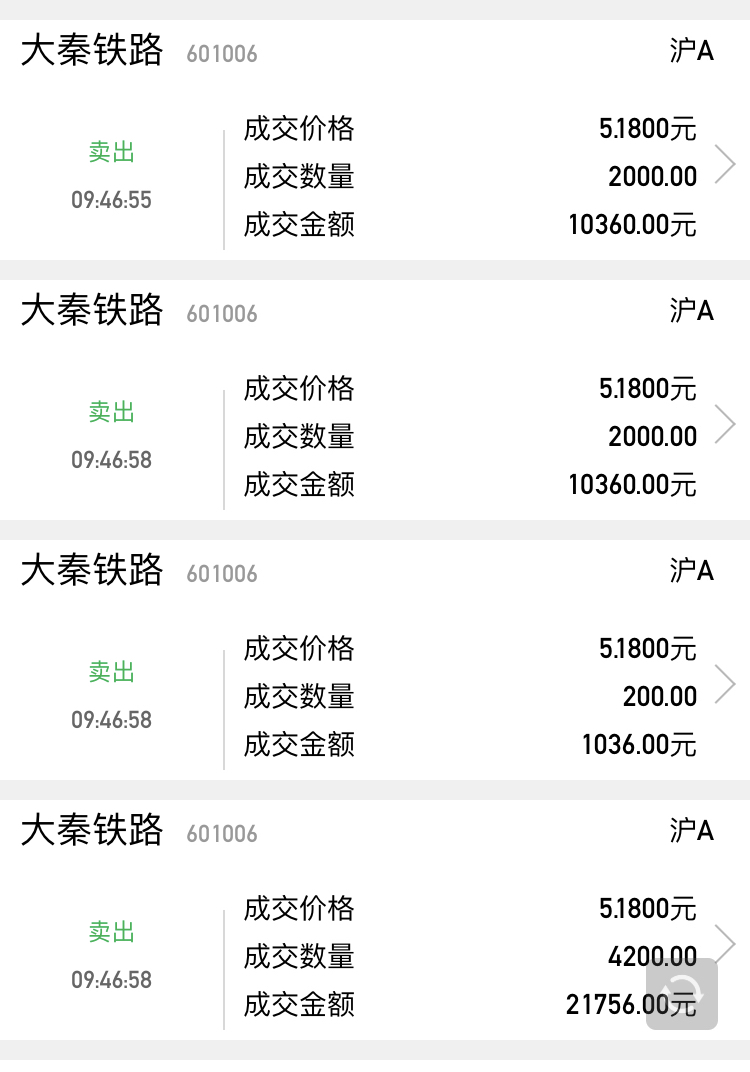This screenshot has width=750, height=1072.
Task: Select 成交金额 label in the 200-share trade
Action: coord(299,745)
